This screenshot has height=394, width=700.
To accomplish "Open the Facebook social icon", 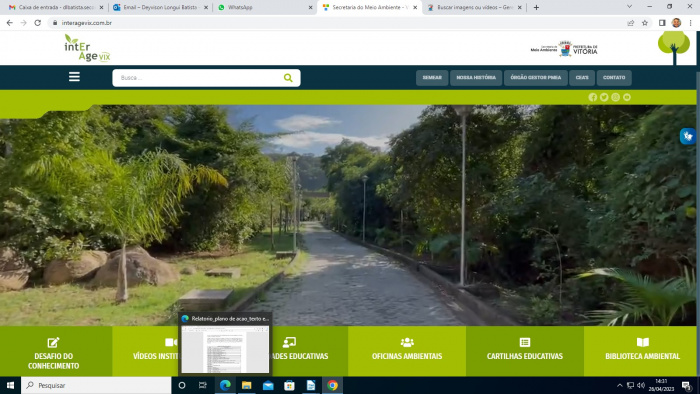I will pos(592,97).
